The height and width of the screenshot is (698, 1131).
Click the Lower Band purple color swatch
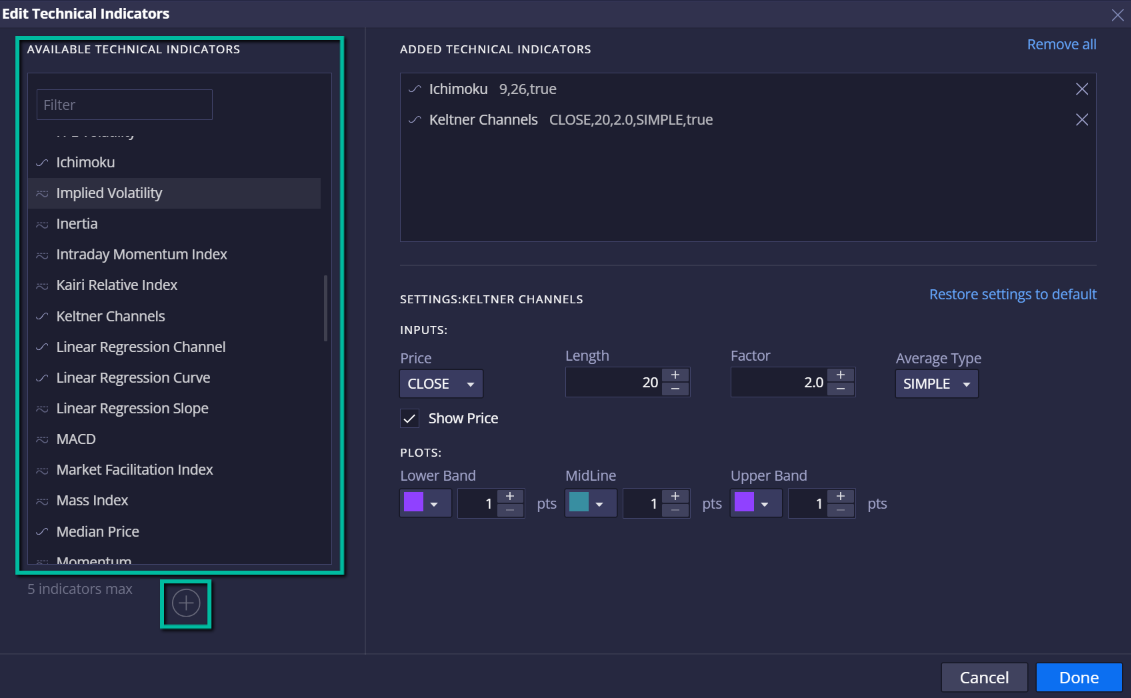[x=413, y=503]
